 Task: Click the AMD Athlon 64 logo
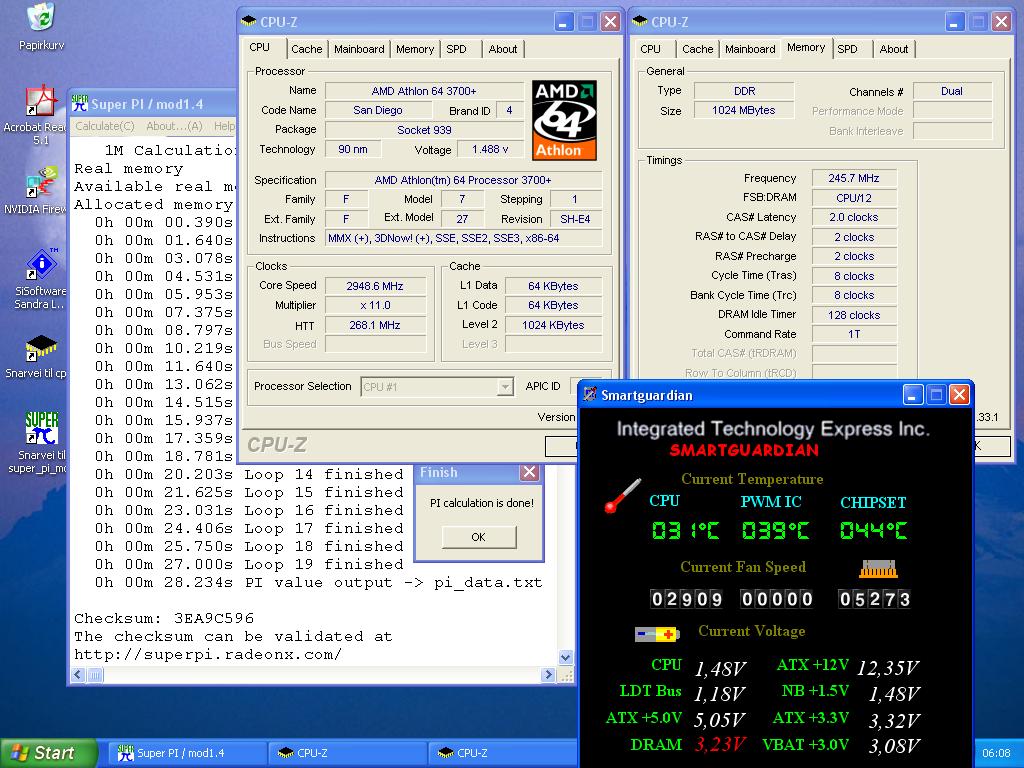coord(564,120)
